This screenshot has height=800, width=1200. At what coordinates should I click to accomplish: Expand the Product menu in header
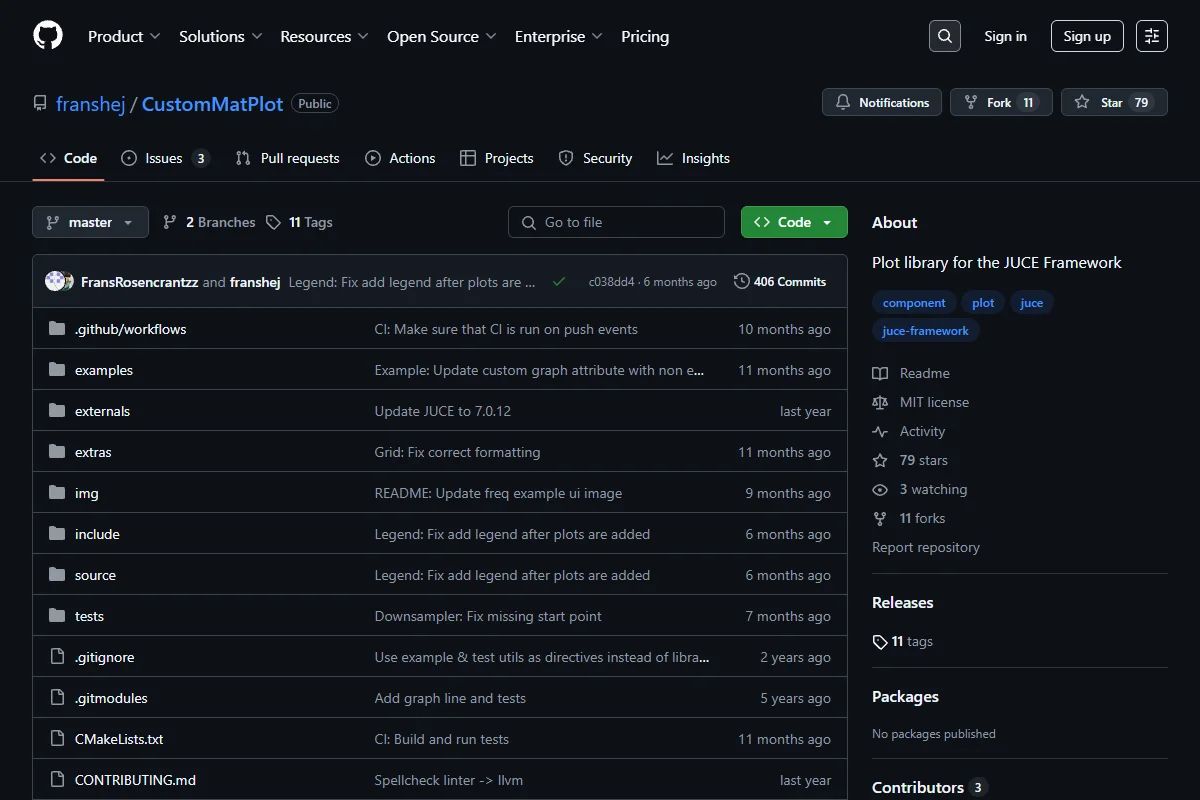124,36
